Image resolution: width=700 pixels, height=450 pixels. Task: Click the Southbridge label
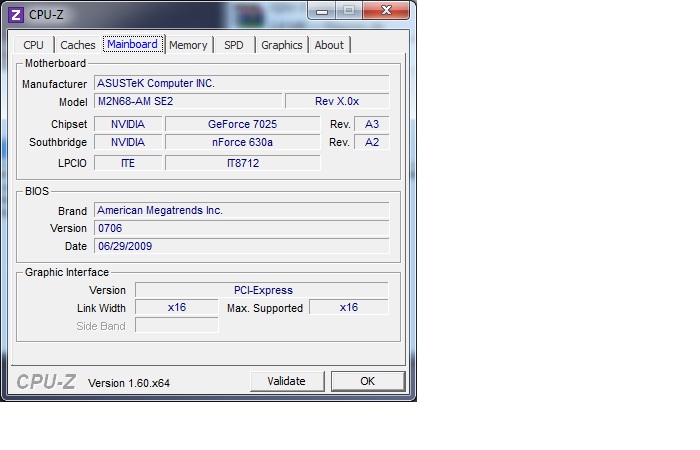58,142
